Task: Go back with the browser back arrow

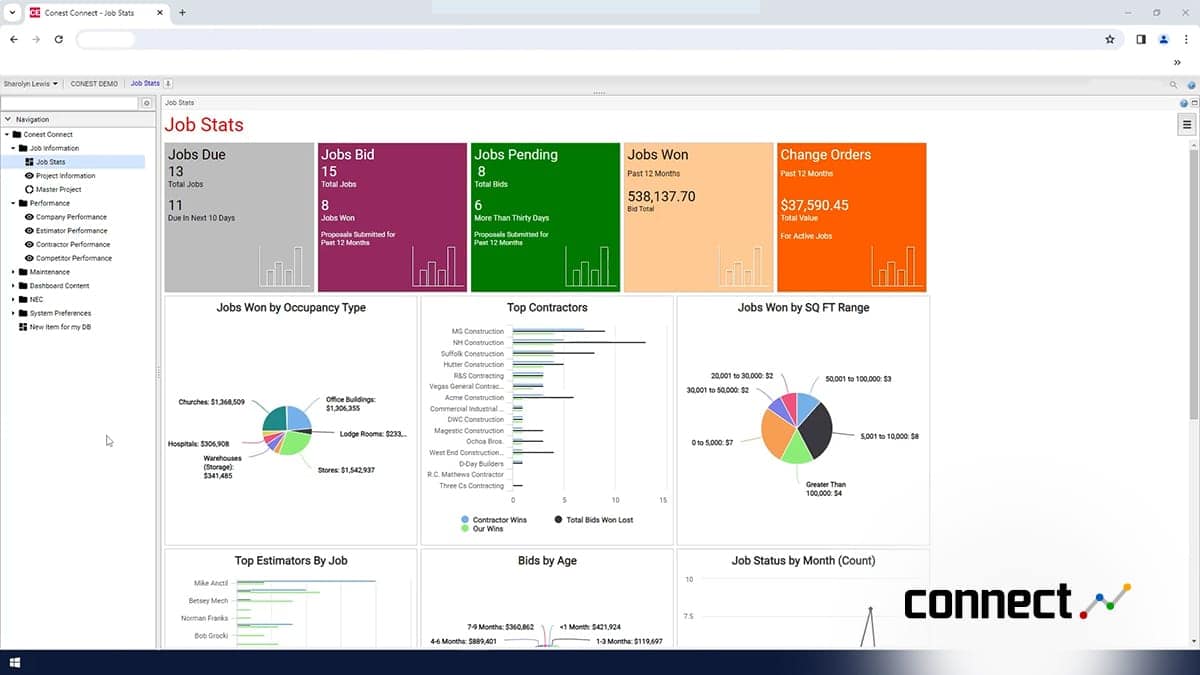Action: click(14, 39)
